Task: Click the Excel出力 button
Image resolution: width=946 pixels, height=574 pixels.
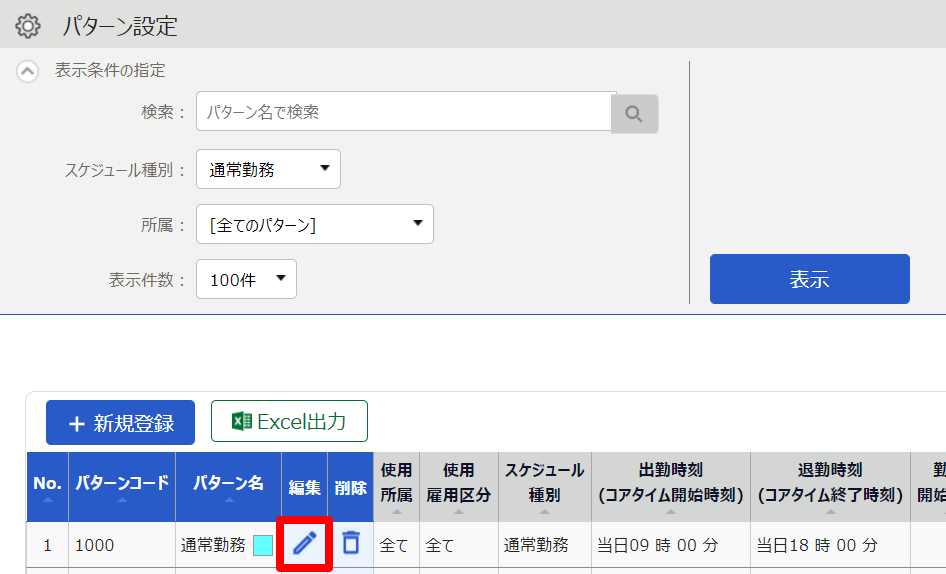Action: 289,421
